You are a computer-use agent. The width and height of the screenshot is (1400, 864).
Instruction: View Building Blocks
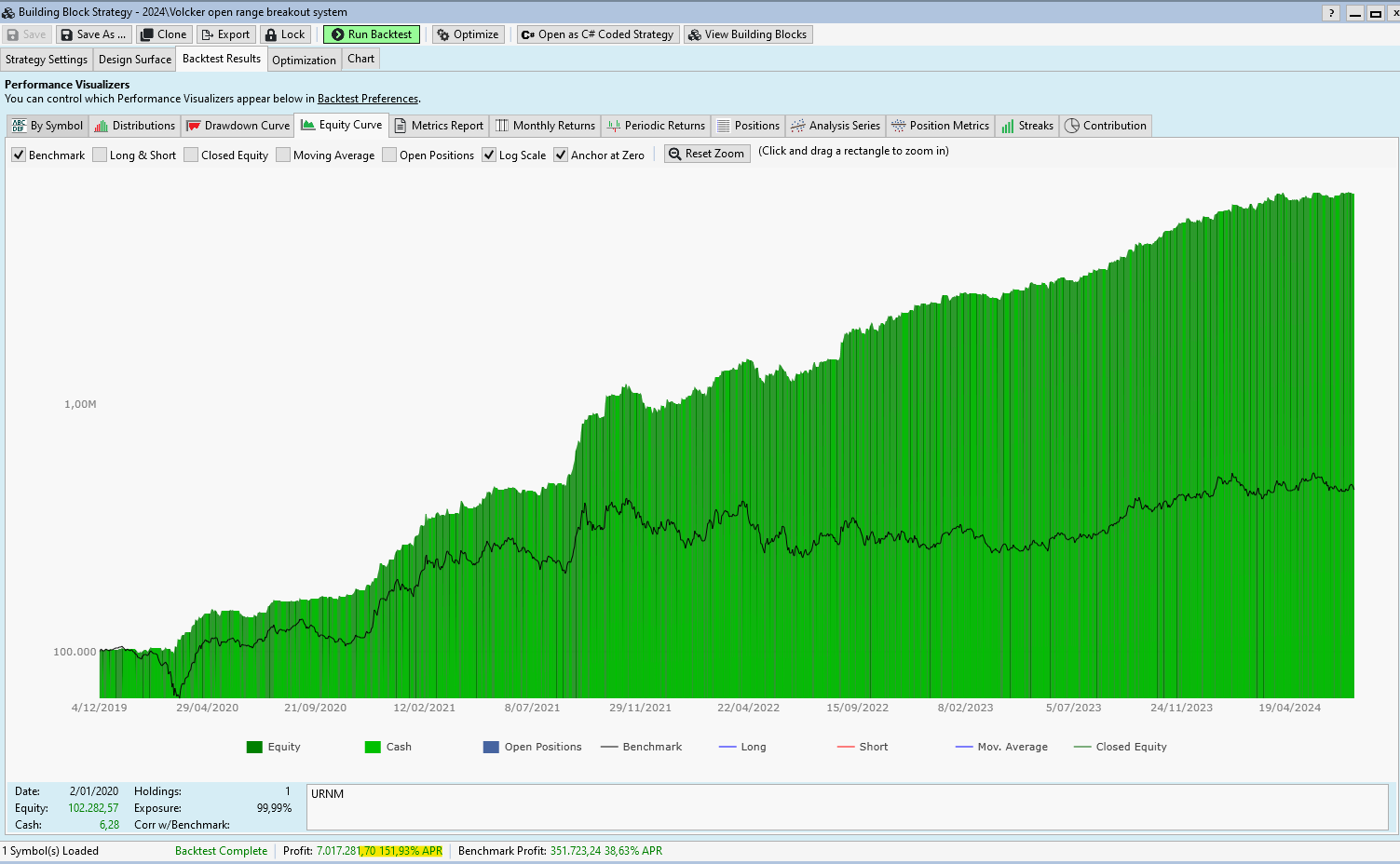click(747, 34)
